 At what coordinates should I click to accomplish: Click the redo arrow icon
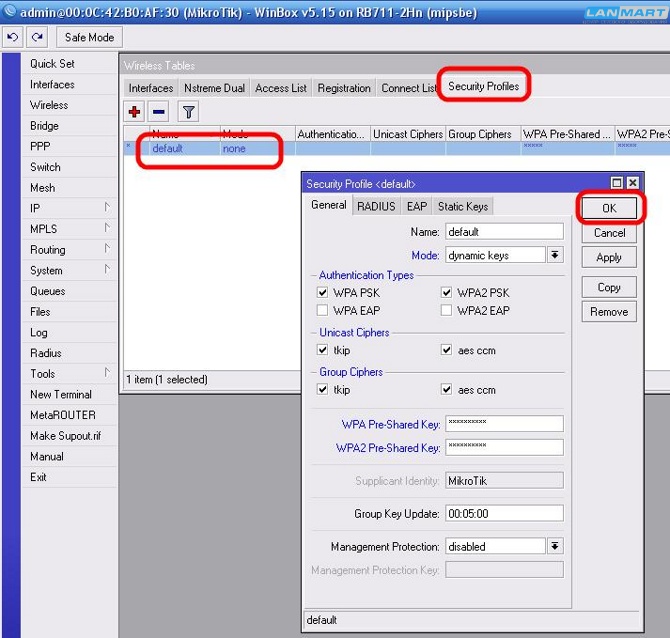click(37, 37)
